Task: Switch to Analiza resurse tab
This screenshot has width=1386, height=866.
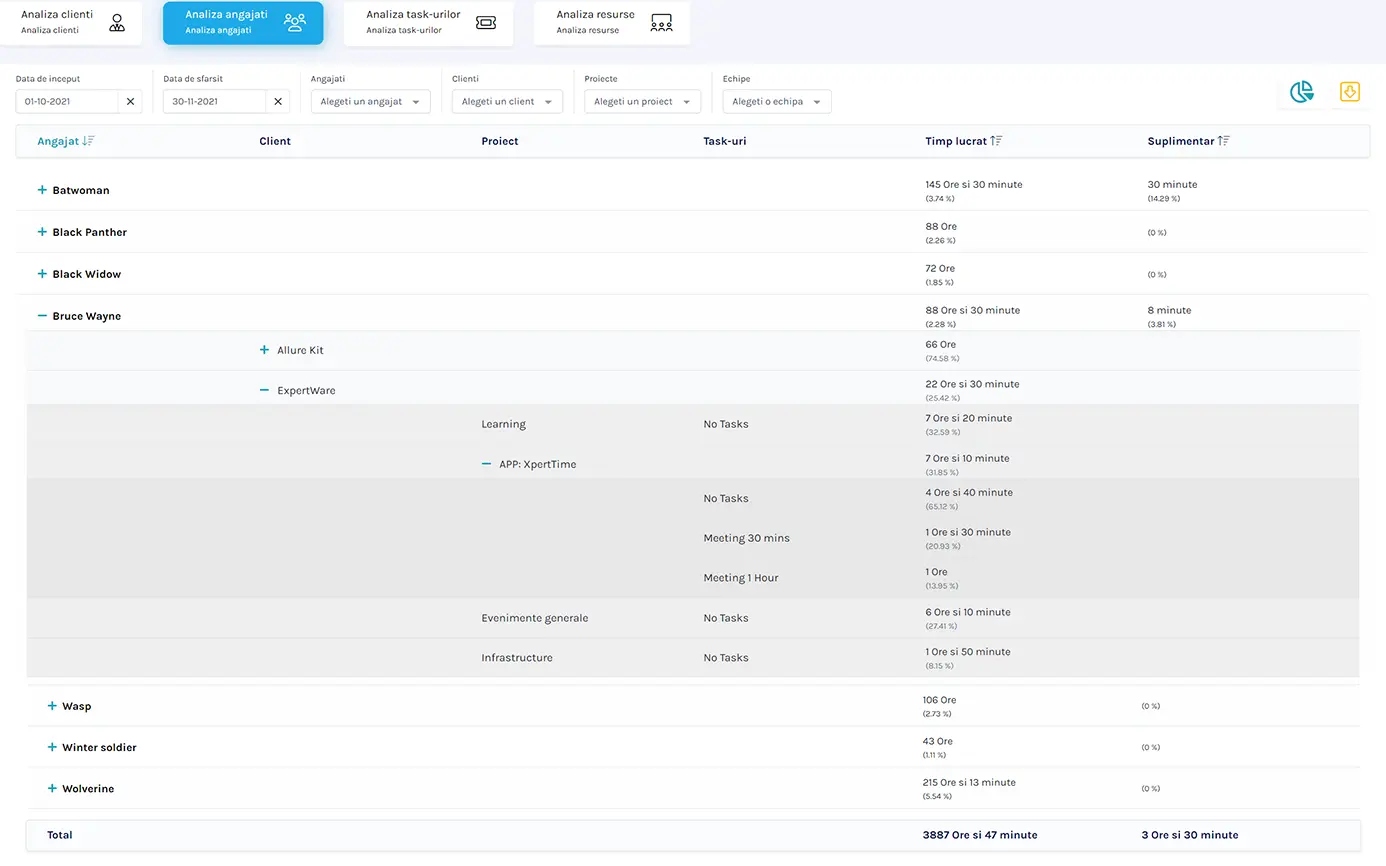Action: pyautogui.click(x=612, y=22)
